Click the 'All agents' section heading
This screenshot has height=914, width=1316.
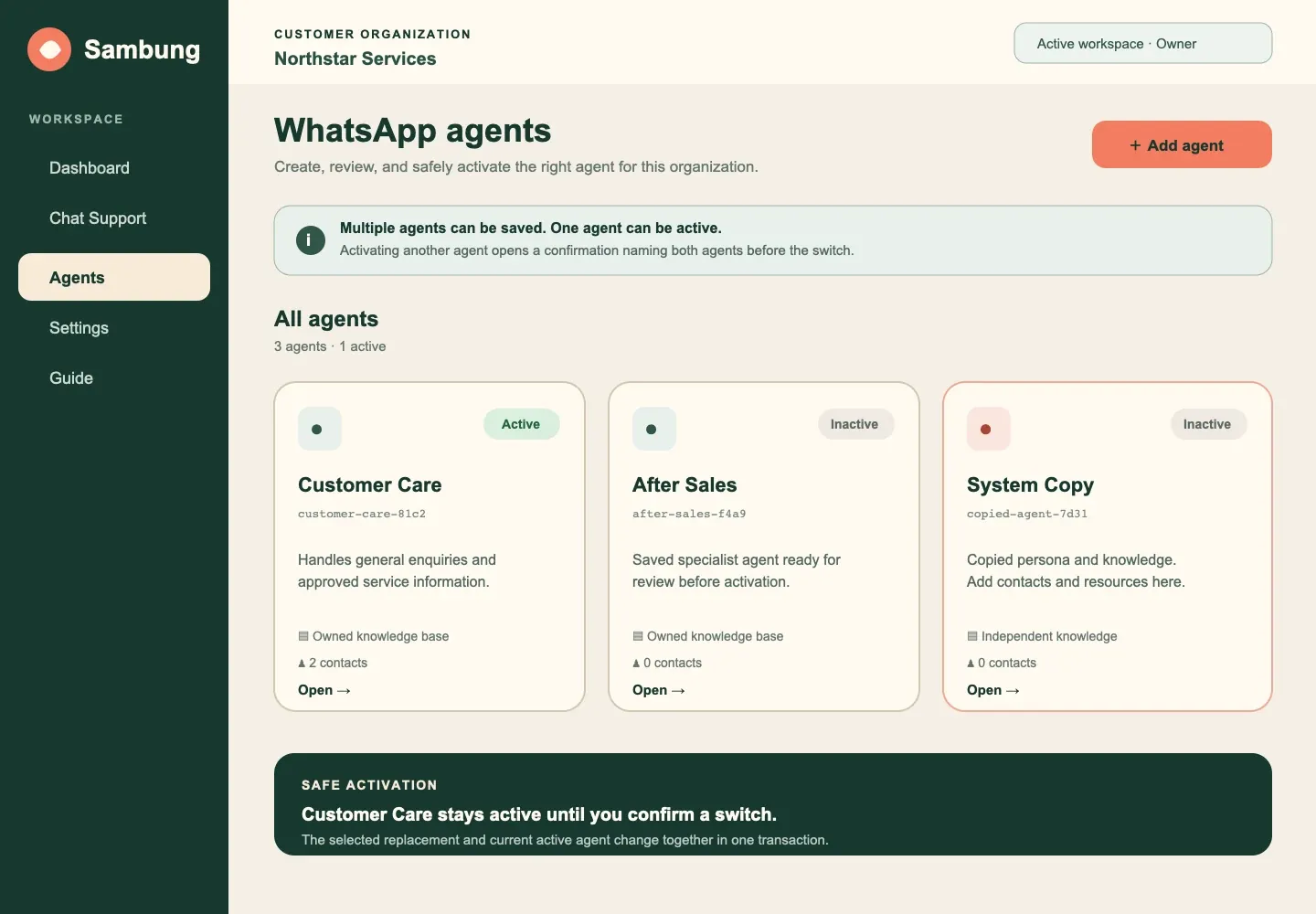pos(326,319)
